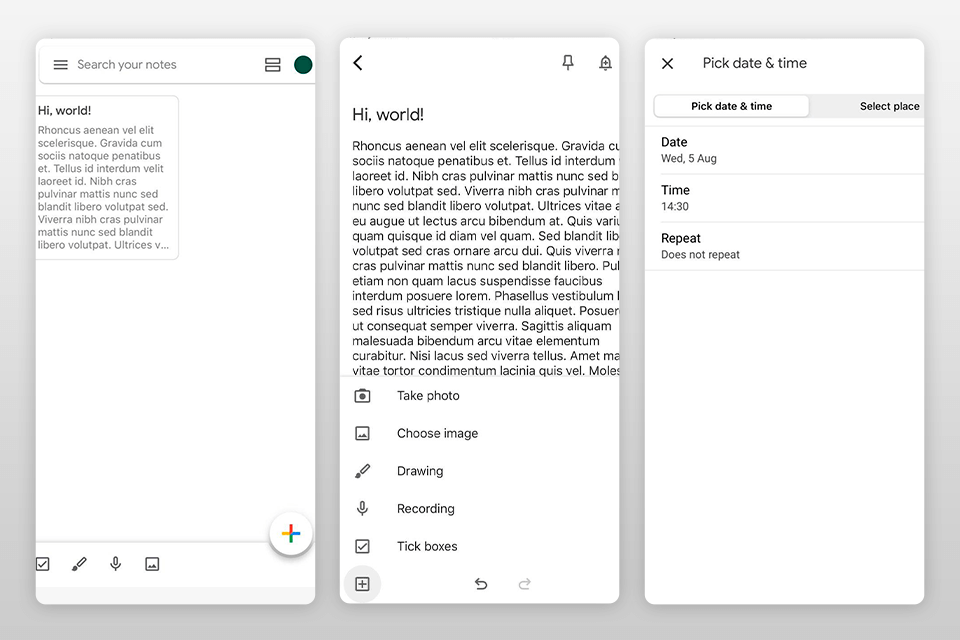Select Drawing option

[x=479, y=471]
